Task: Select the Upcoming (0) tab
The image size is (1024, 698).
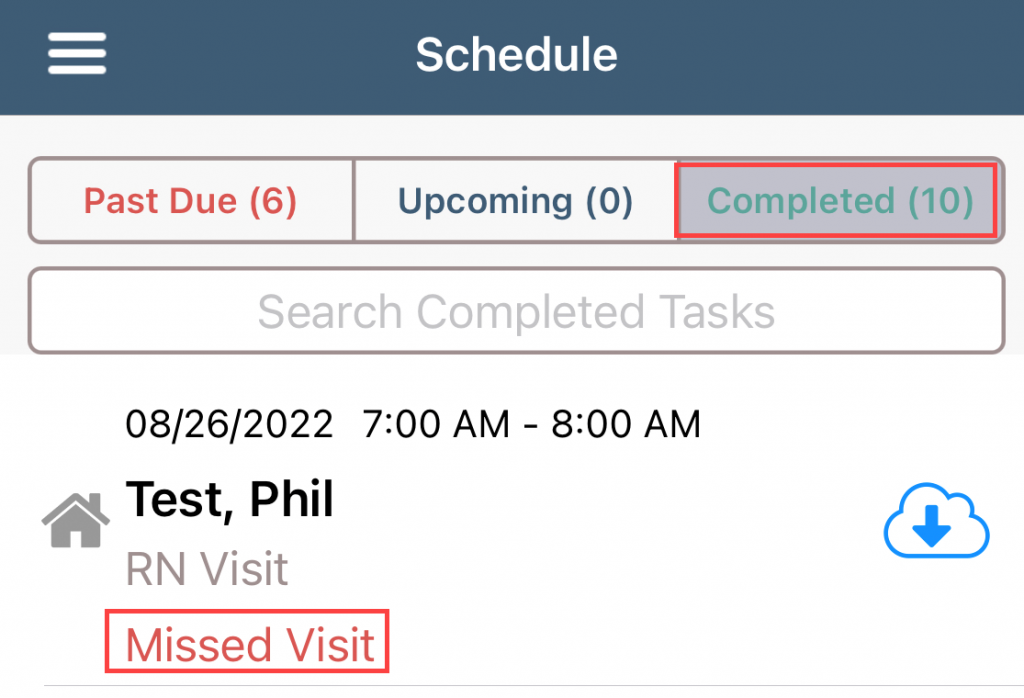Action: pyautogui.click(x=515, y=200)
